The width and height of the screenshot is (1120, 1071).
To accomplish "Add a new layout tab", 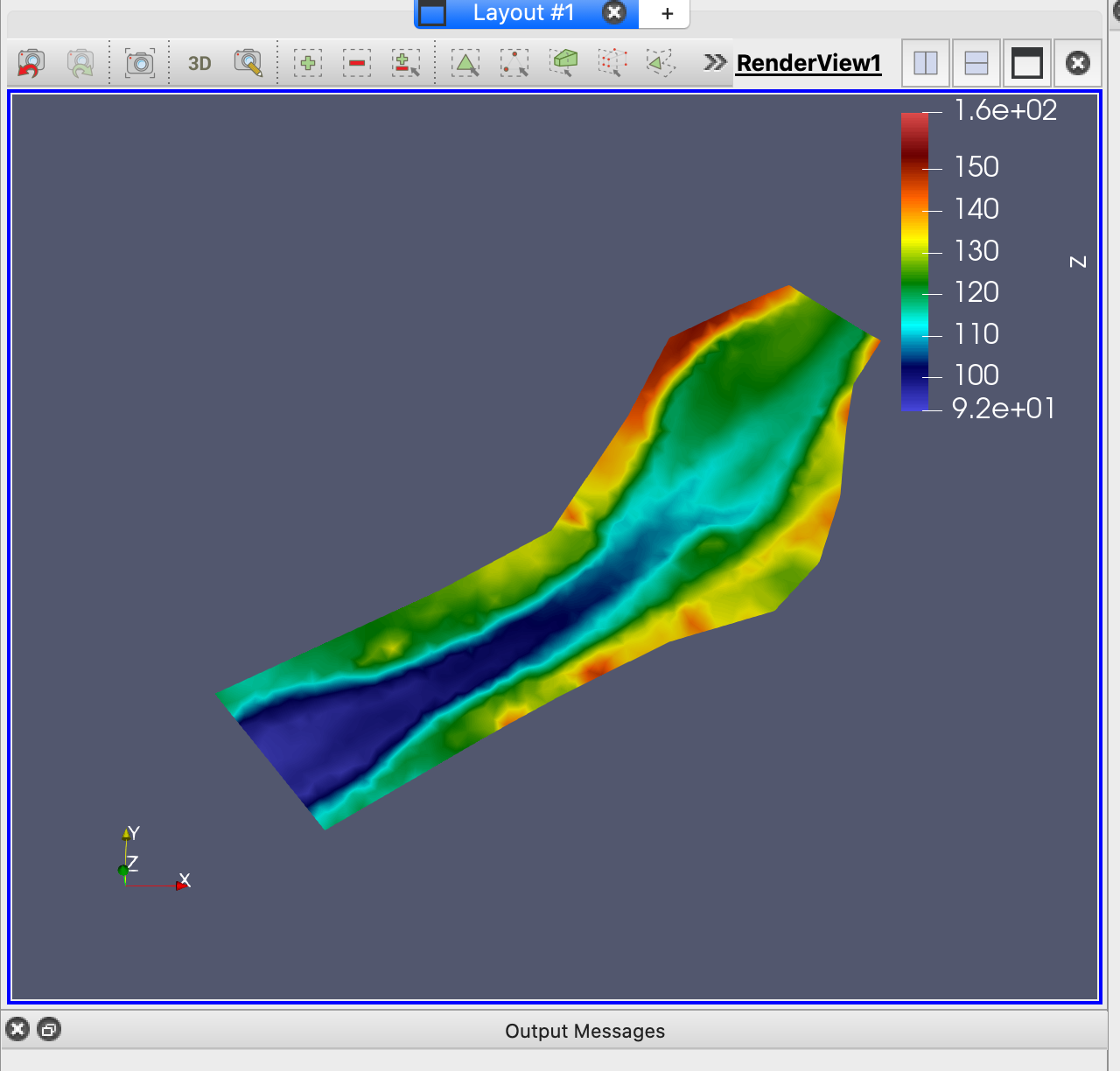I will click(667, 13).
